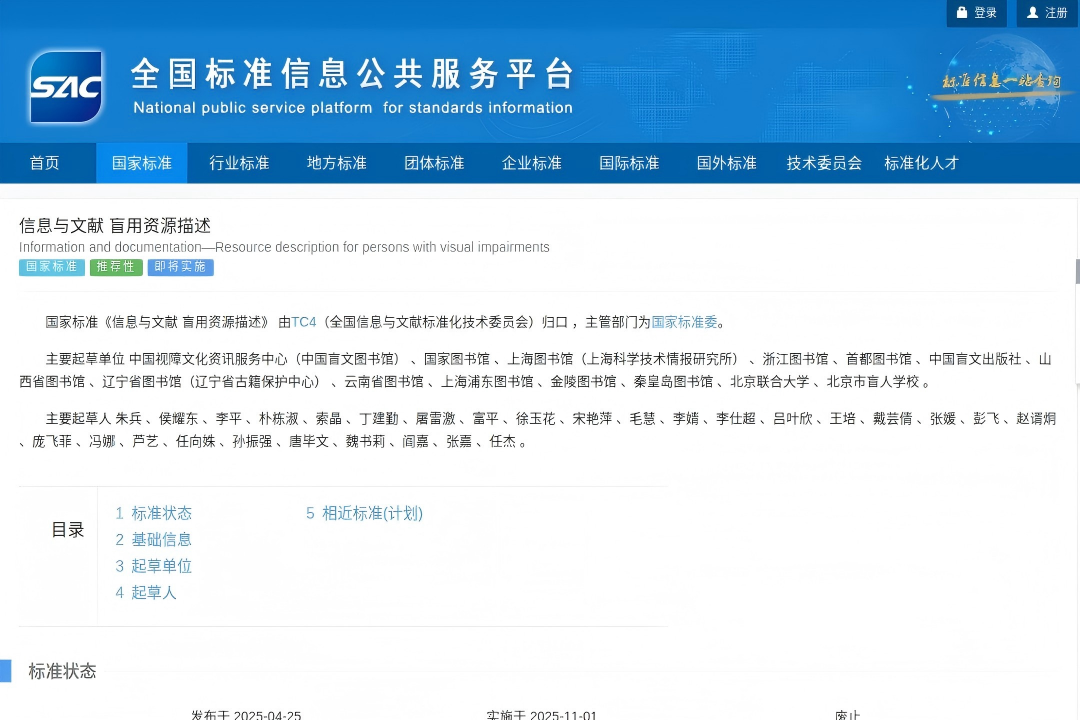Click the SAC logo icon
Screen dimensions: 1080x720
(x=66, y=87)
